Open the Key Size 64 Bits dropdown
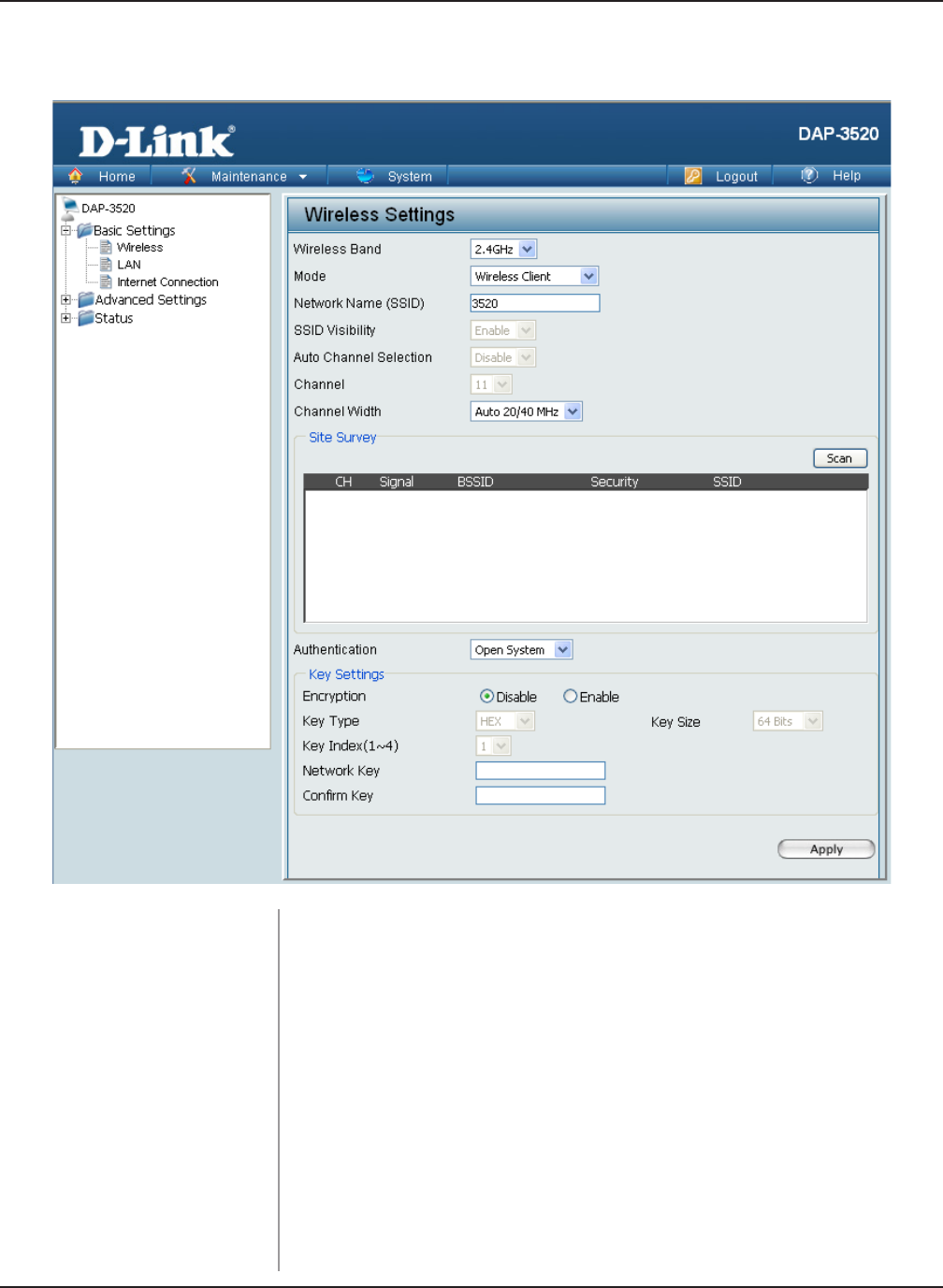The width and height of the screenshot is (943, 1288). [x=788, y=721]
